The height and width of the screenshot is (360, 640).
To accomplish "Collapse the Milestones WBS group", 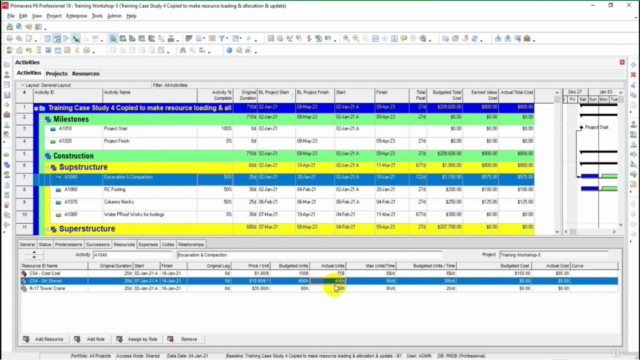I will click(42, 120).
